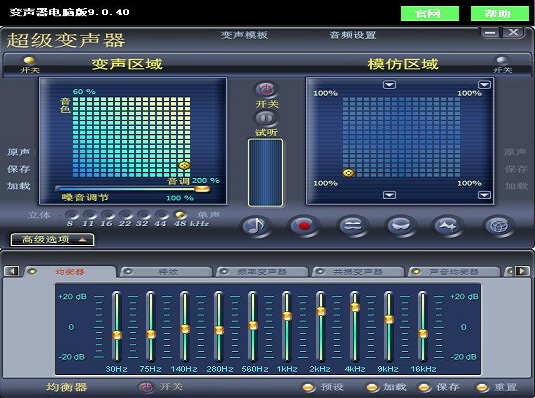Open bottom-middle dropdown in 模仿区域

[389, 195]
